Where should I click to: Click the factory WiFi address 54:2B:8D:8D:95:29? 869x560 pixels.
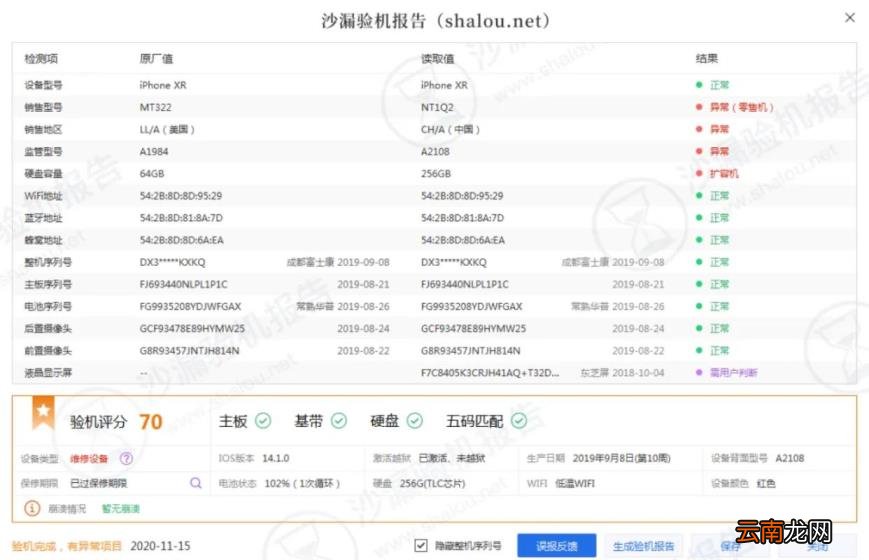tap(181, 196)
